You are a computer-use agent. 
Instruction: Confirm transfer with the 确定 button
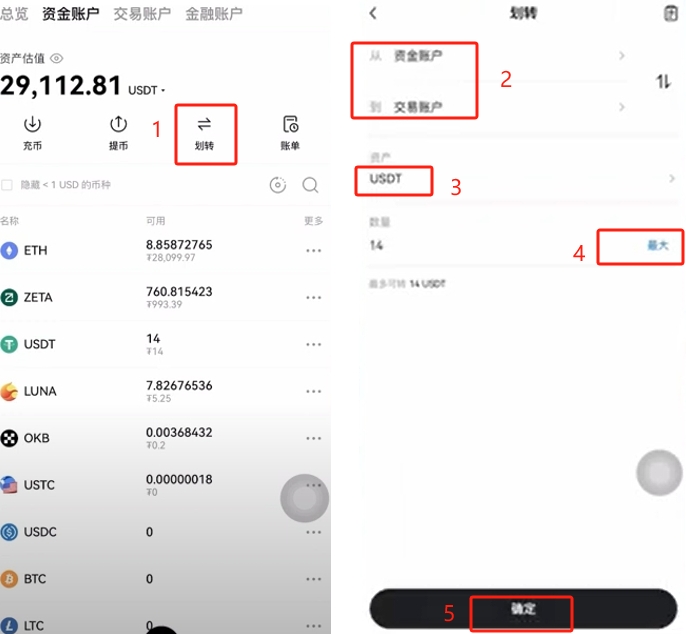tap(523, 609)
